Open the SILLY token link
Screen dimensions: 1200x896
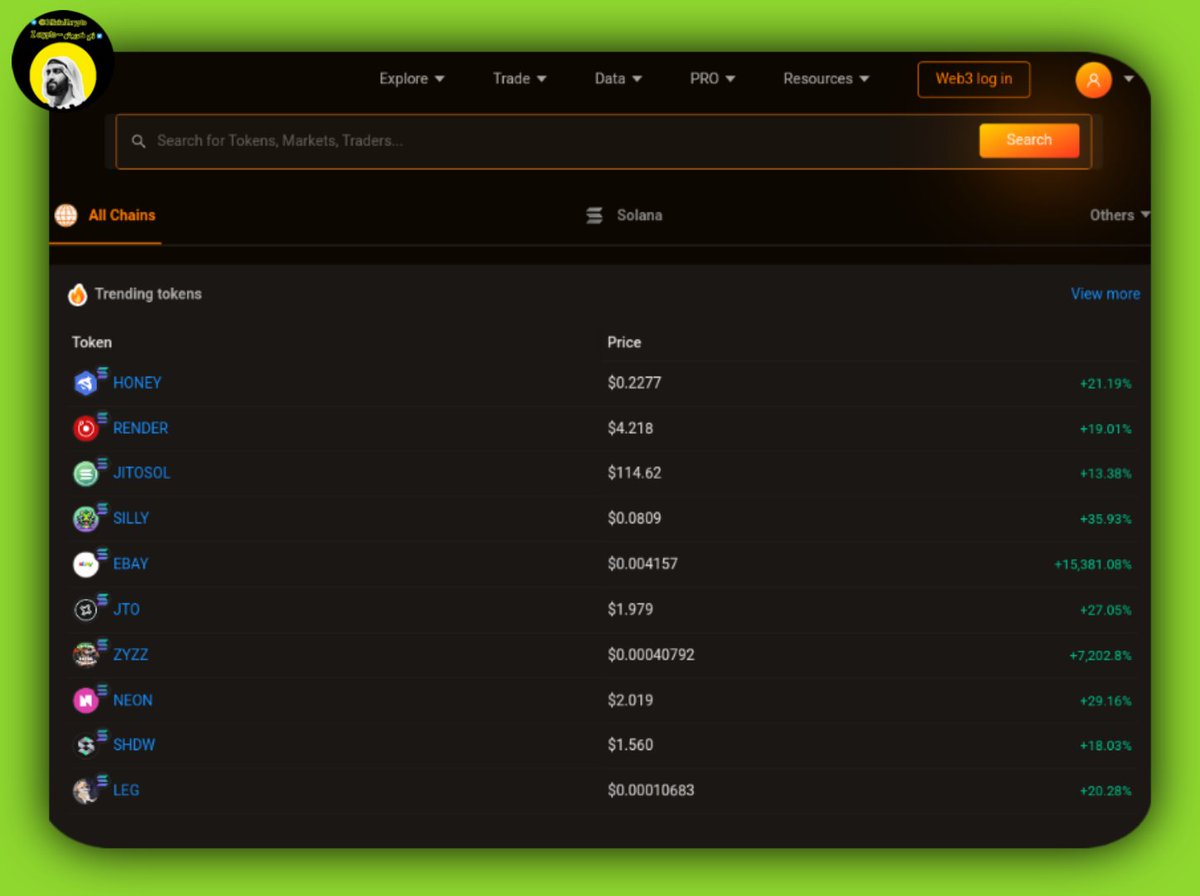click(131, 518)
